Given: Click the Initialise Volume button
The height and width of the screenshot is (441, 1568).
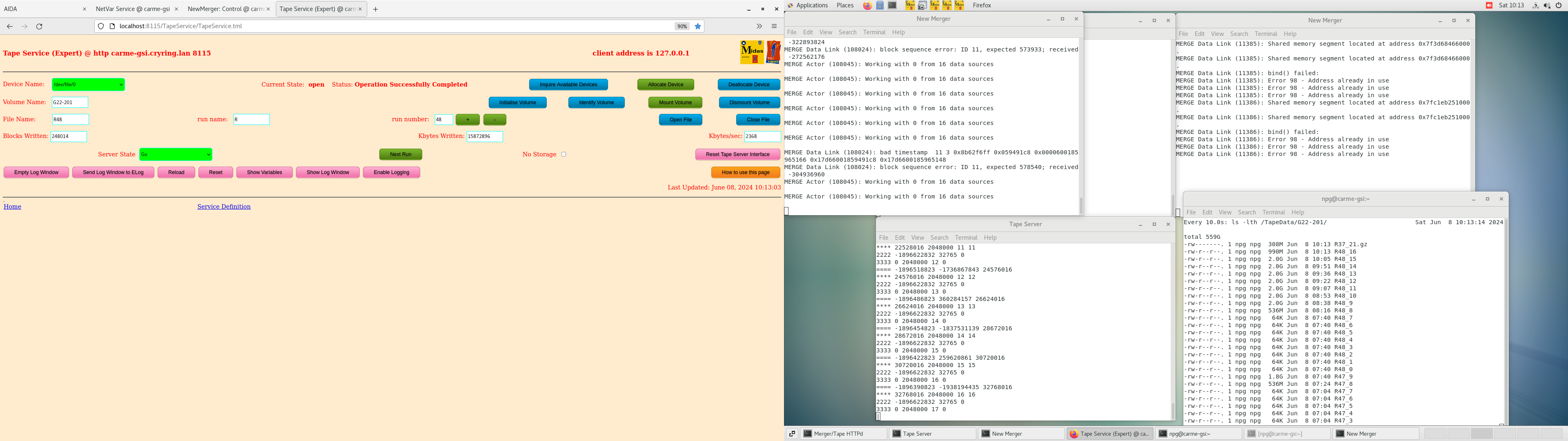Looking at the screenshot, I should (x=517, y=102).
